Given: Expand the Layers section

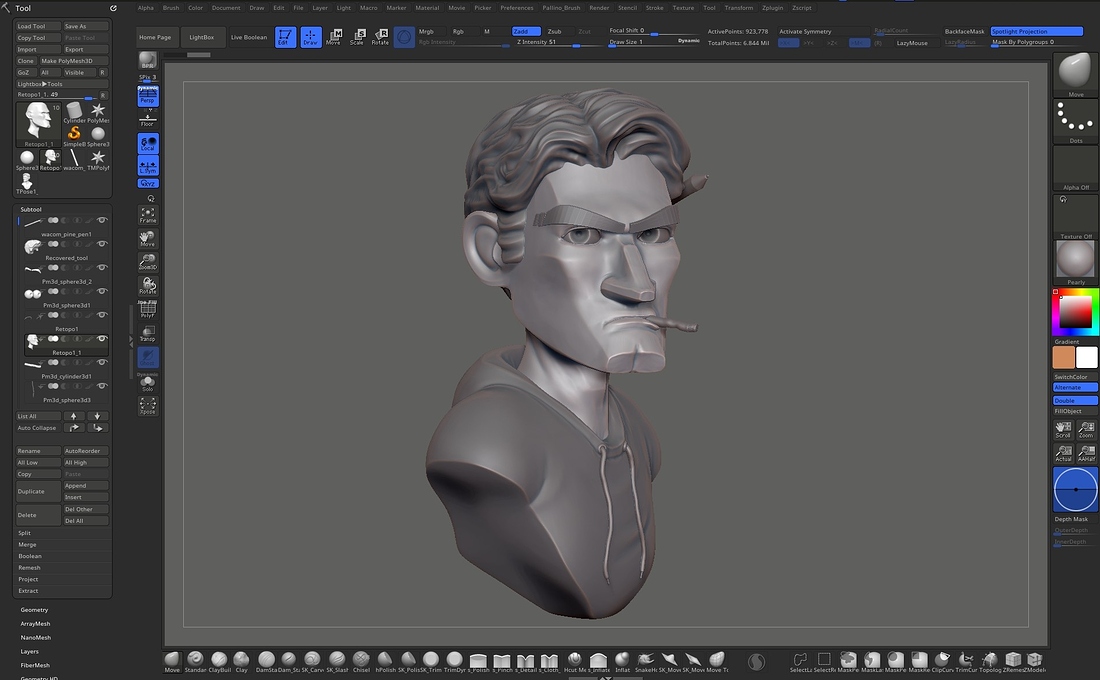Looking at the screenshot, I should point(29,652).
